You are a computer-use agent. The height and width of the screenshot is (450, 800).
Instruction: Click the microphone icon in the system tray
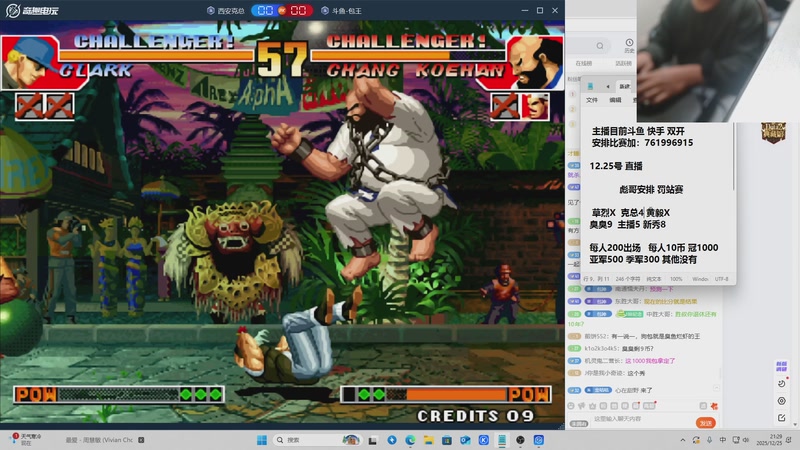point(710,440)
